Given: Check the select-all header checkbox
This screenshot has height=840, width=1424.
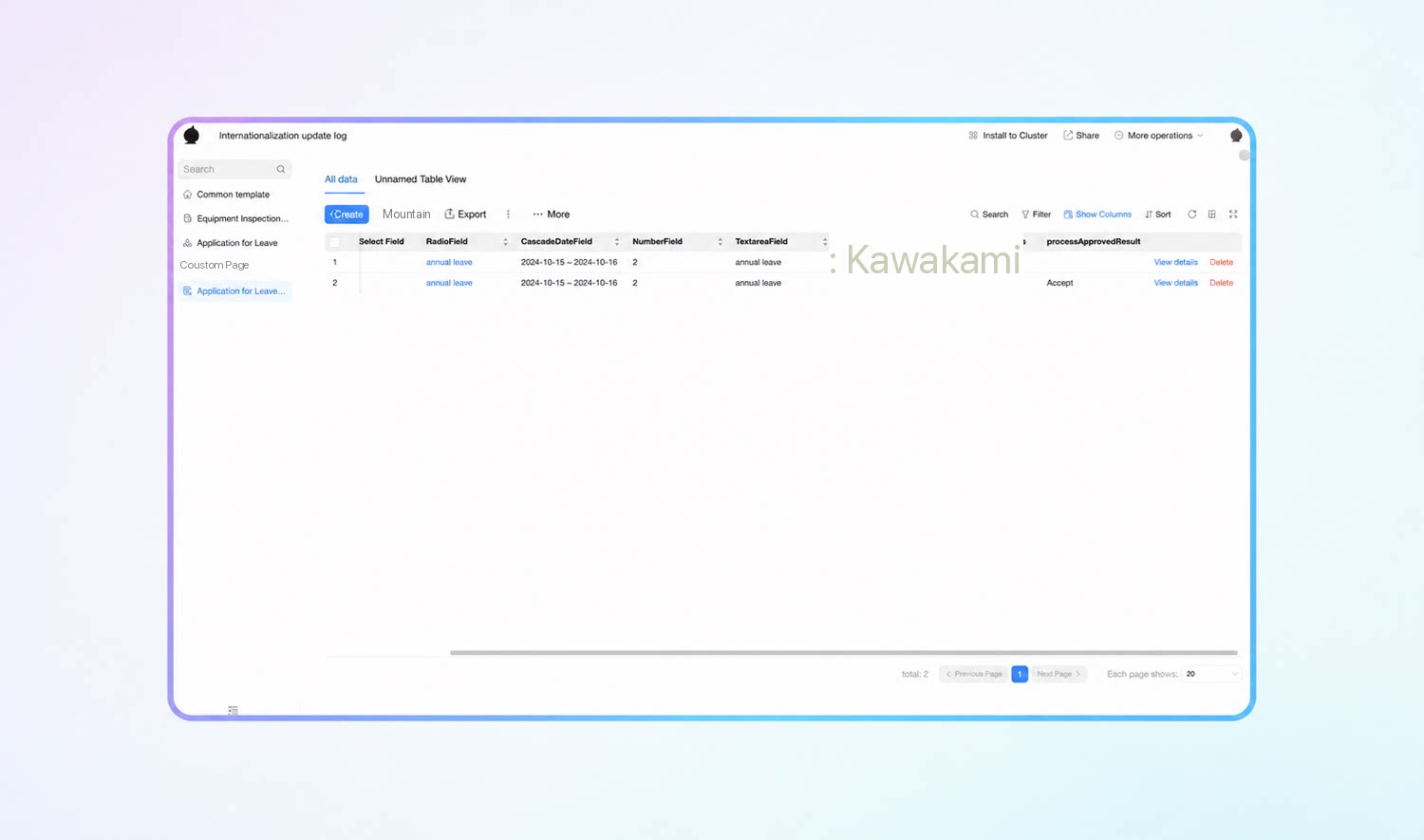Looking at the screenshot, I should [x=334, y=242].
